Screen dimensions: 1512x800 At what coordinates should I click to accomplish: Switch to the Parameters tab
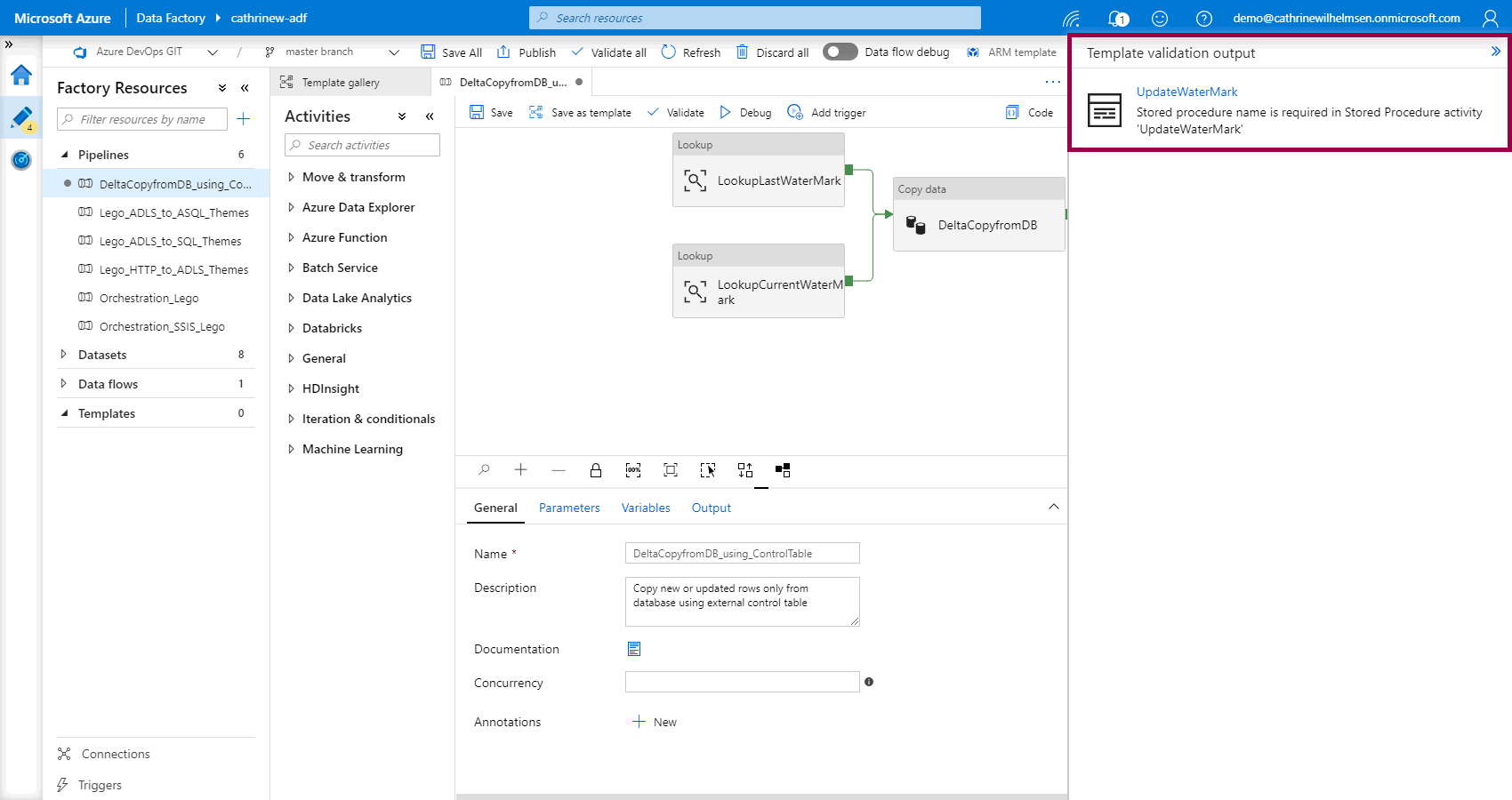tap(569, 508)
